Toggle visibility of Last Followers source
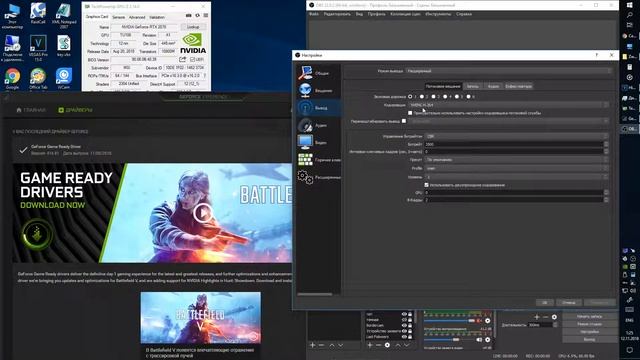The height and width of the screenshot is (360, 640). 404,337
